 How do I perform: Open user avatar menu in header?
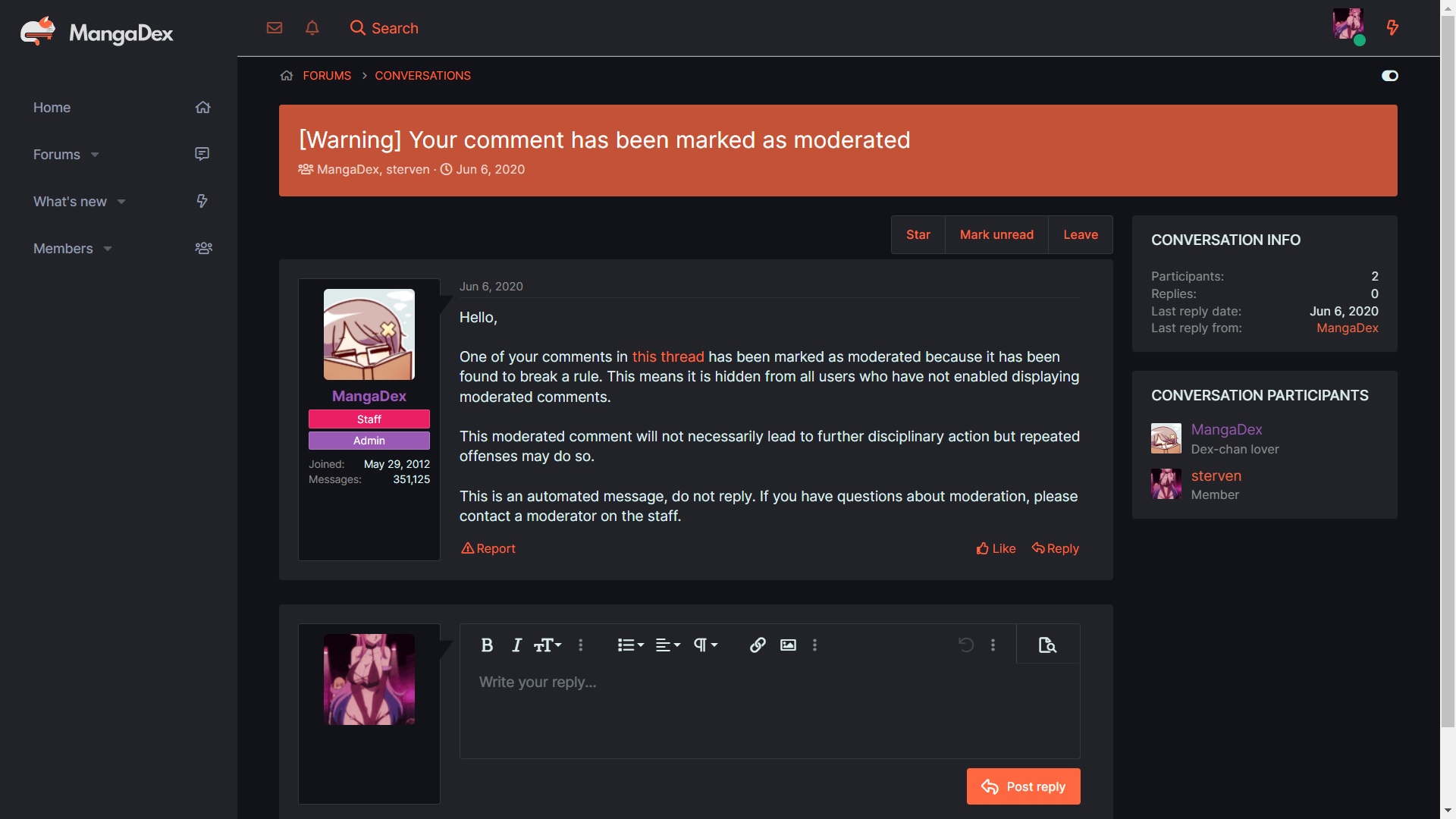1348,24
